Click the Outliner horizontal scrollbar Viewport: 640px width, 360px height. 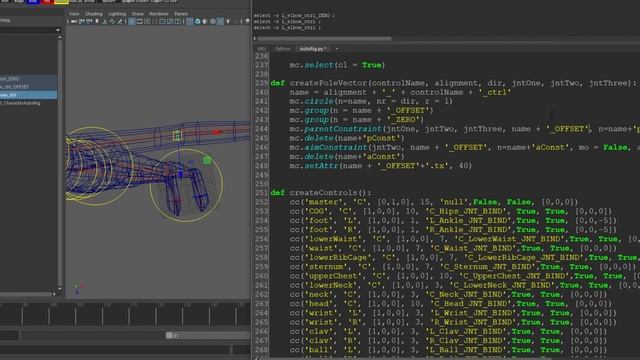point(26,294)
